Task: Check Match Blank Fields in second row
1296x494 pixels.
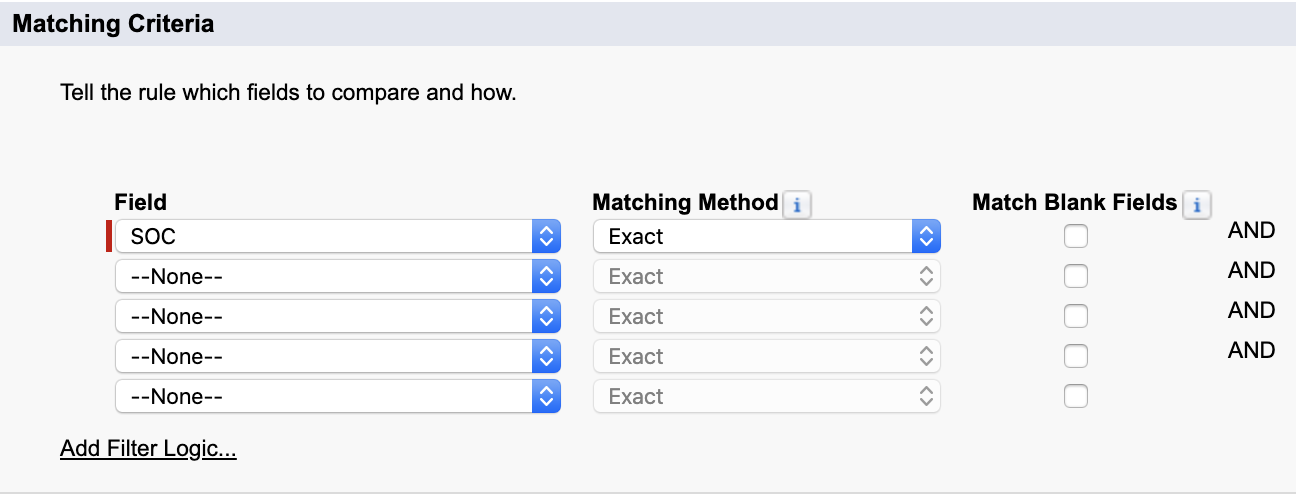Action: pyautogui.click(x=1075, y=277)
